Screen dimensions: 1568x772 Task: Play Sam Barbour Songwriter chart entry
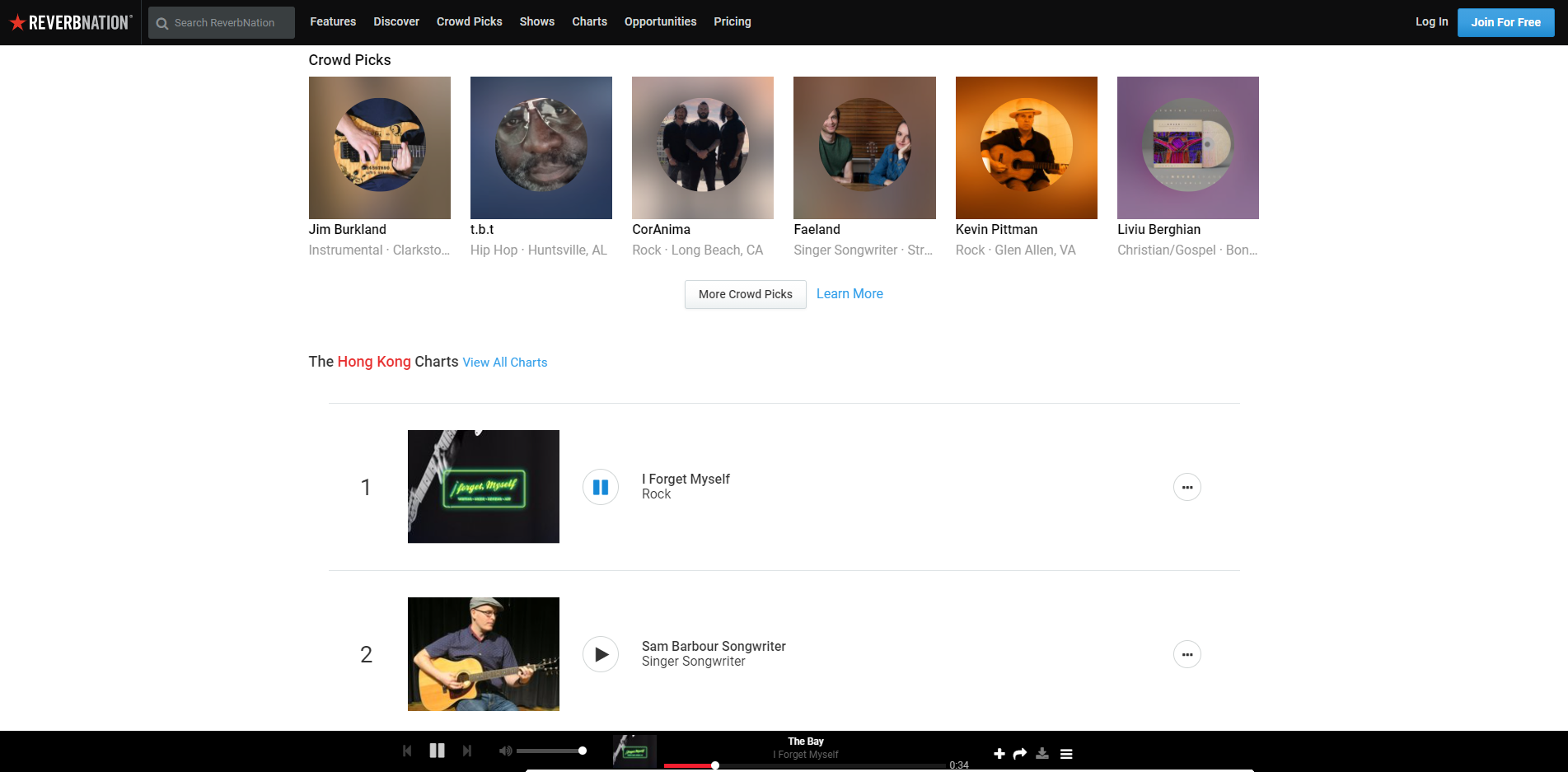(601, 654)
